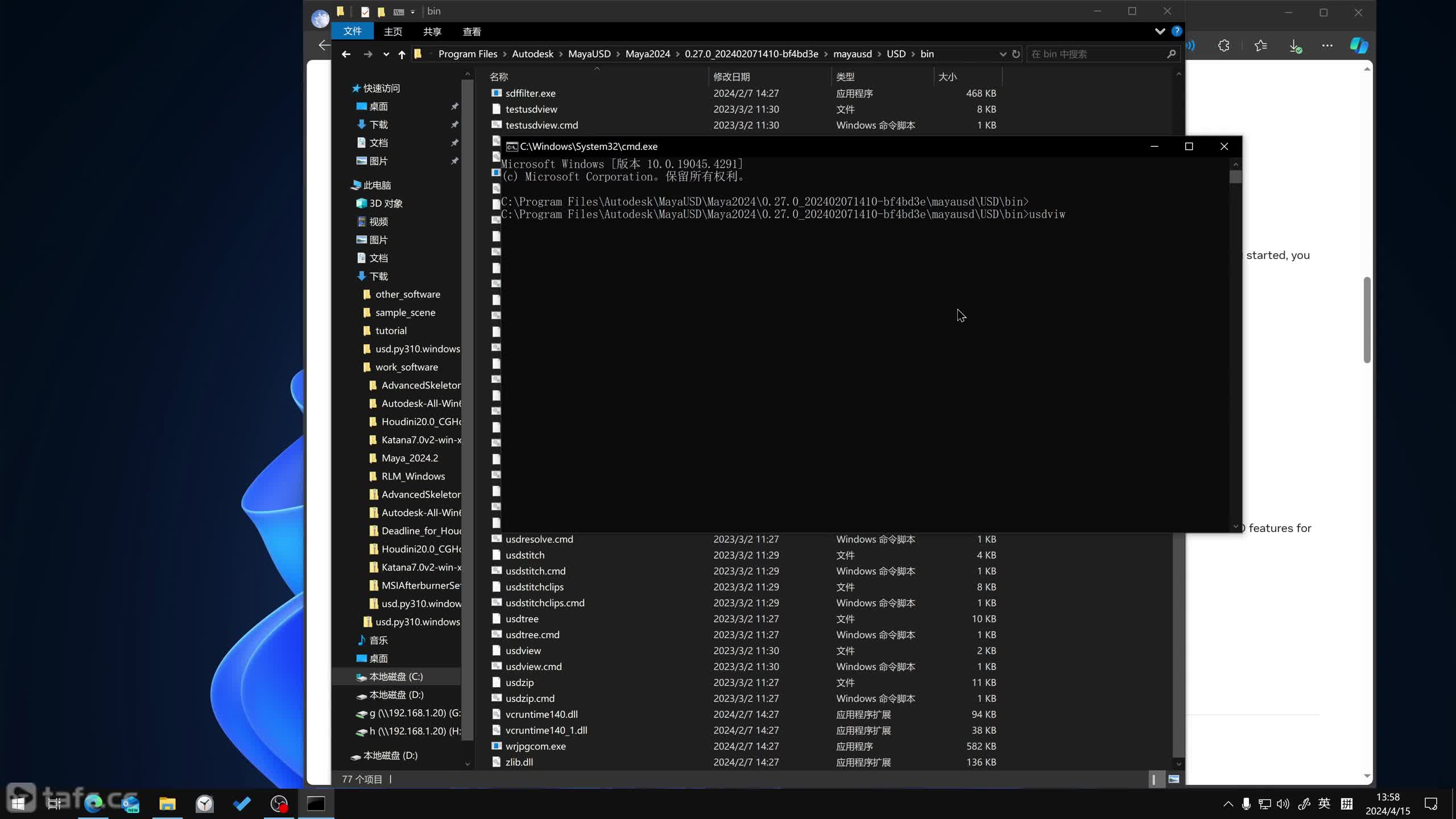
Task: Expand the File Explorer ribbon chevron
Action: pos(1160,31)
